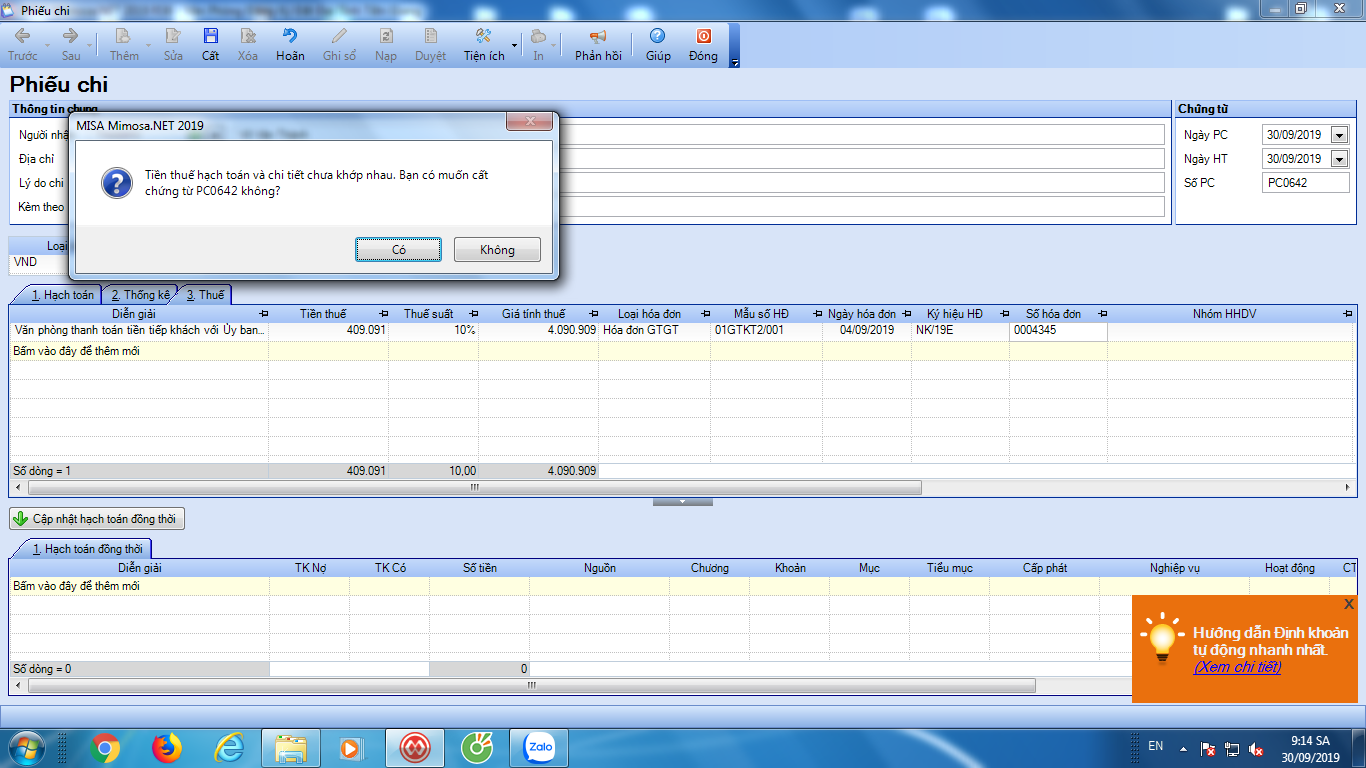This screenshot has width=1366, height=768.
Task: Click the Phản hồi feedback icon
Action: (598, 37)
